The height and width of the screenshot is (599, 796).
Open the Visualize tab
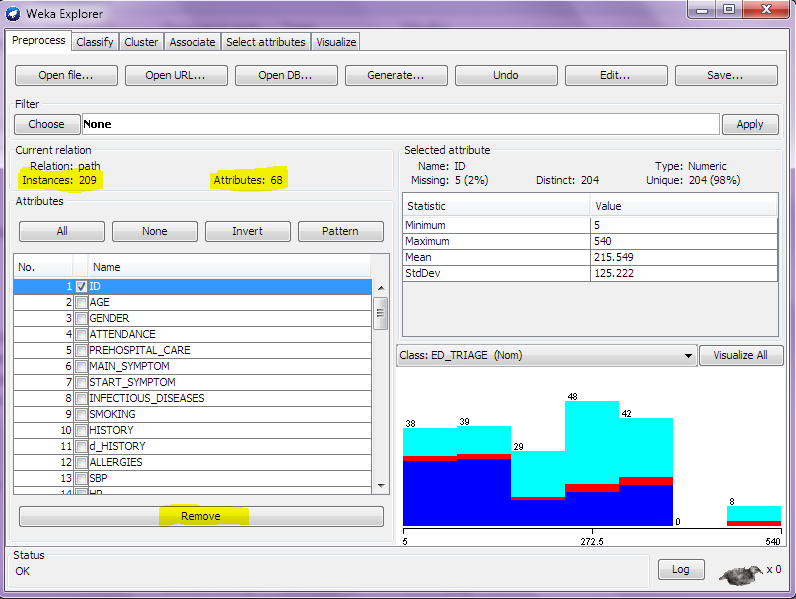coord(336,42)
